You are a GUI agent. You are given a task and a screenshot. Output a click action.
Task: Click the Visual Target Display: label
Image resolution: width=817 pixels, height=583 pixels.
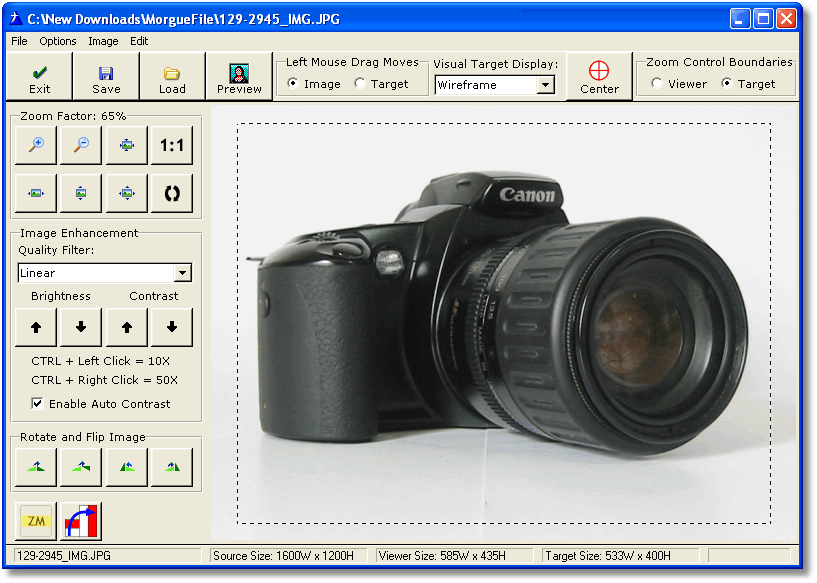coord(496,64)
